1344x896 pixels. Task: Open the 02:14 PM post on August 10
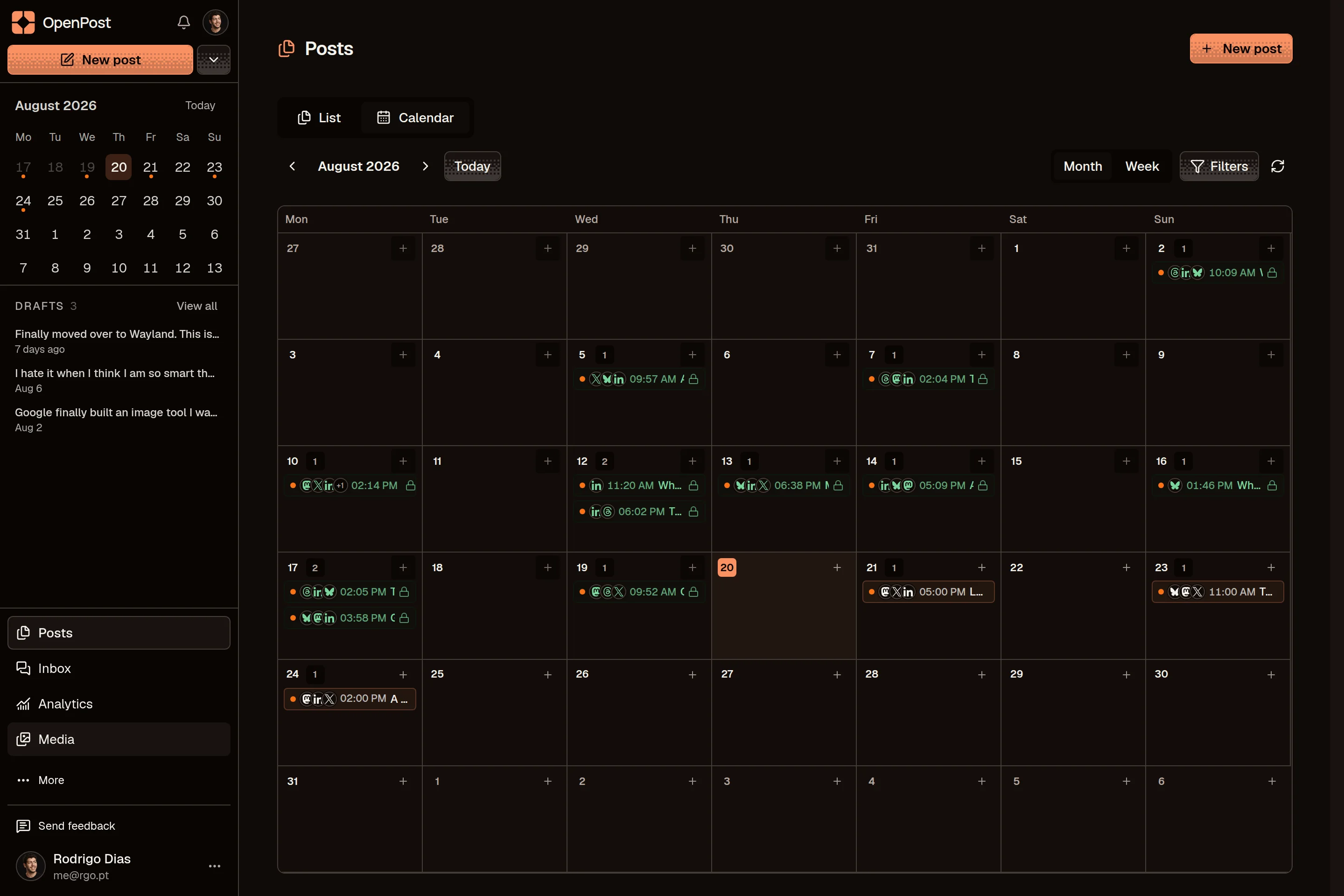(x=350, y=485)
